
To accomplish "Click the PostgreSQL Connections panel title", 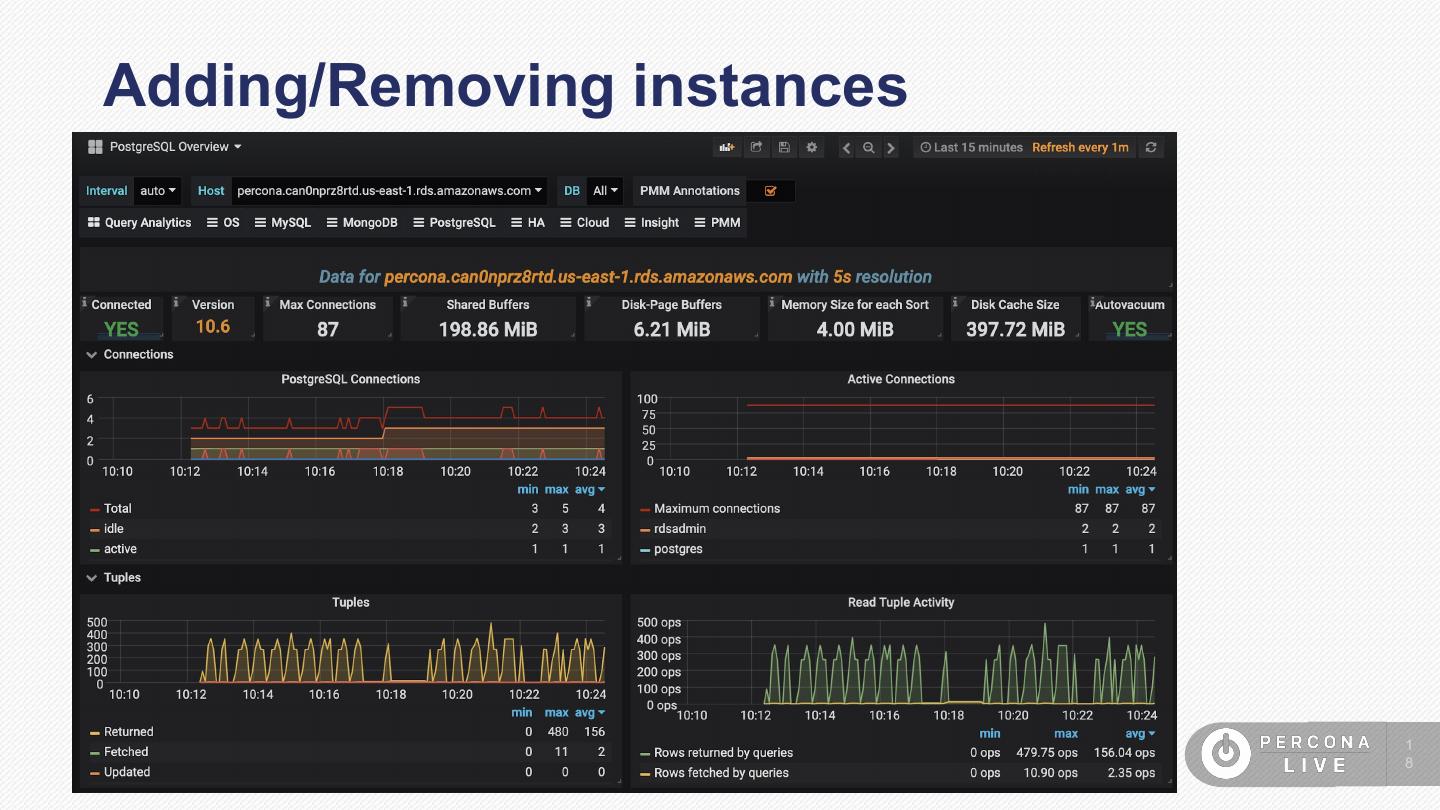I will coord(350,380).
